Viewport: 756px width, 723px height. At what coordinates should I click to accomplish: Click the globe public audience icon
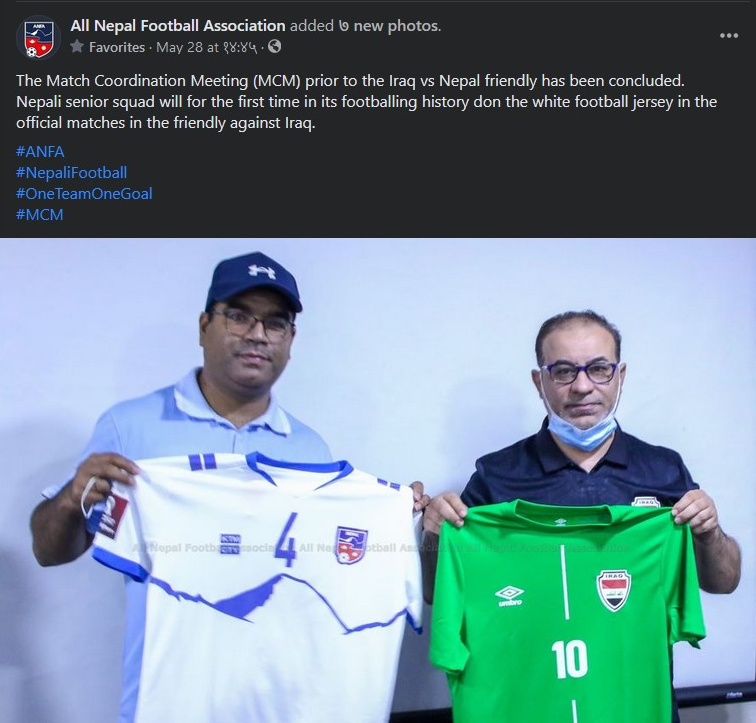pyautogui.click(x=274, y=47)
